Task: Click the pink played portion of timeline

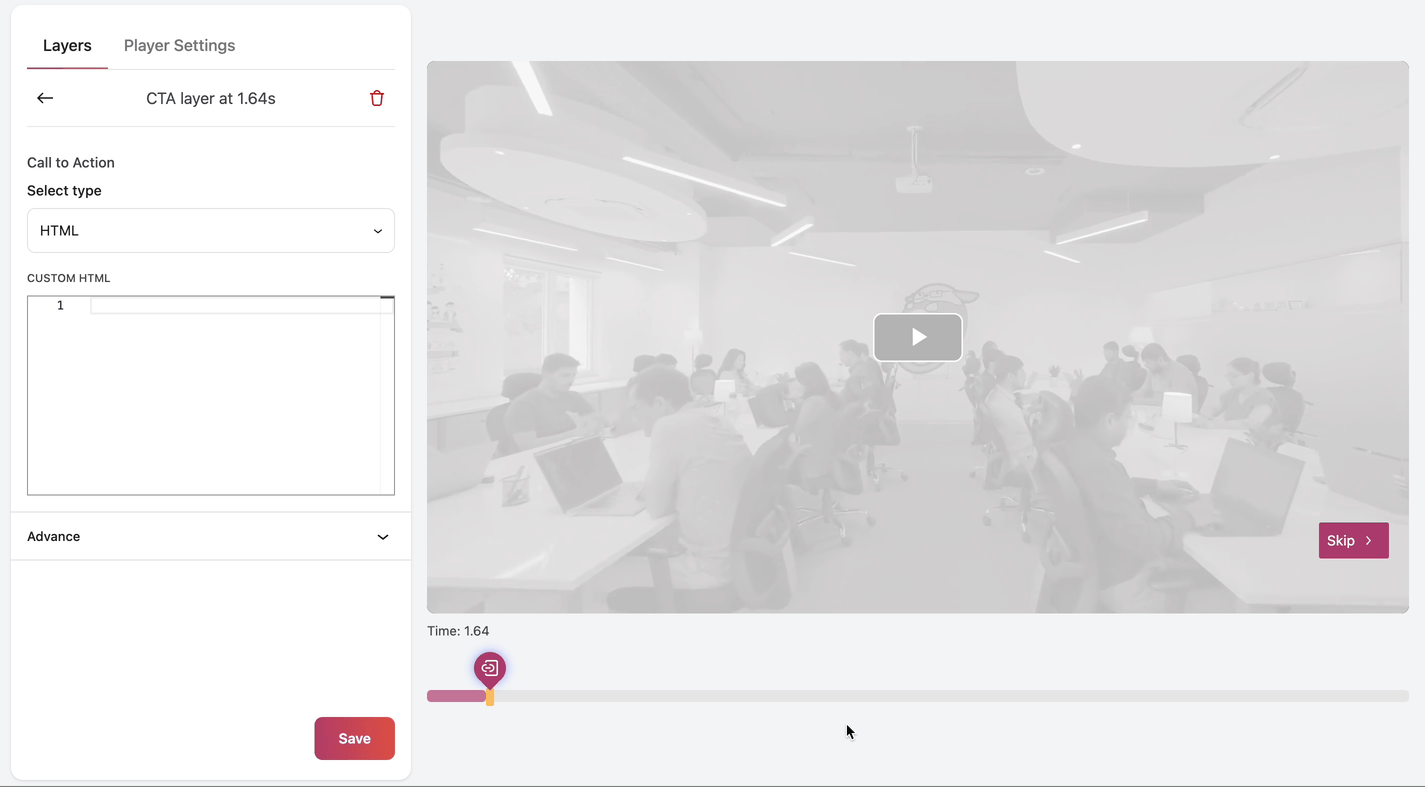Action: 455,696
